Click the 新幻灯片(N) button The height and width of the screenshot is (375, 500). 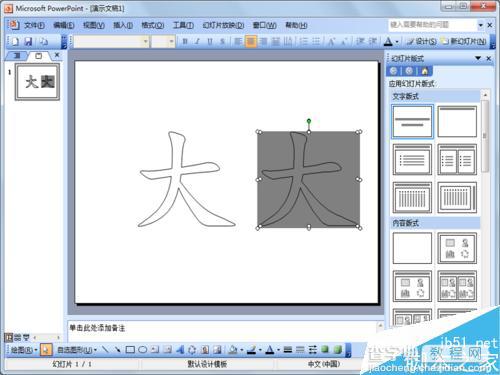pyautogui.click(x=463, y=42)
